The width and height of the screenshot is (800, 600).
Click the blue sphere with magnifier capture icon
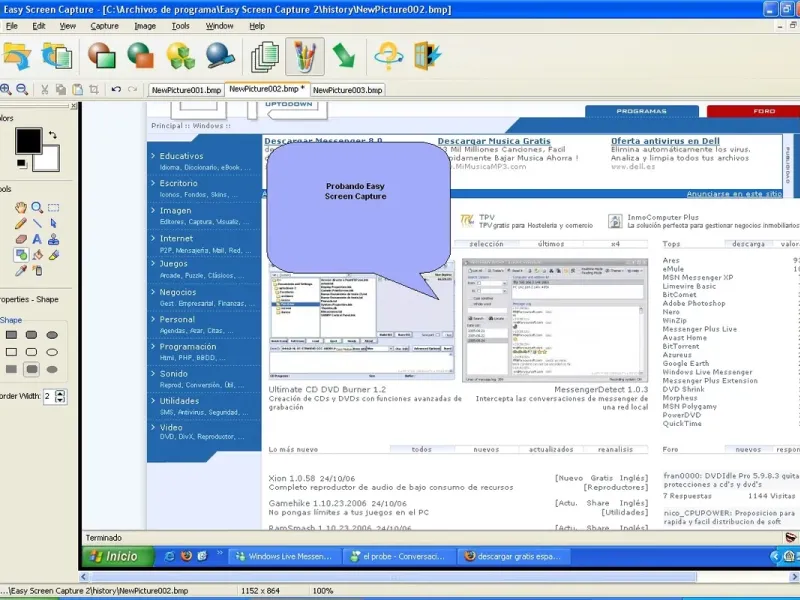click(x=220, y=56)
